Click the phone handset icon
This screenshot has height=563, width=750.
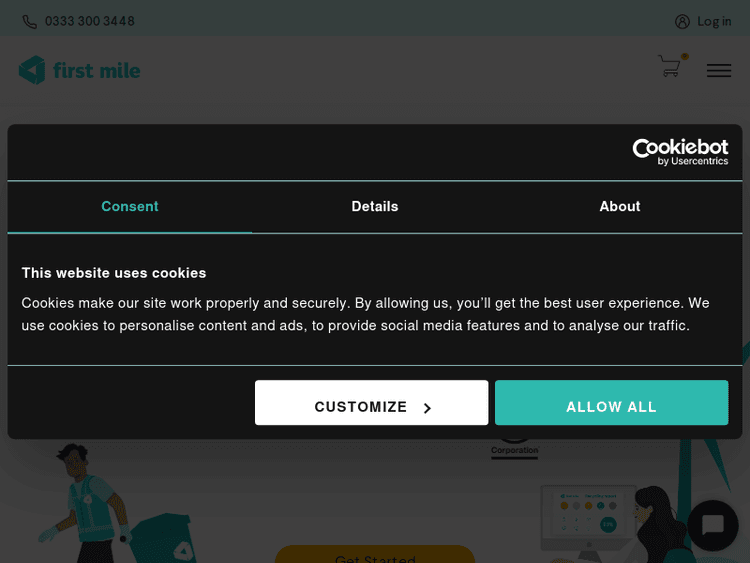point(30,21)
